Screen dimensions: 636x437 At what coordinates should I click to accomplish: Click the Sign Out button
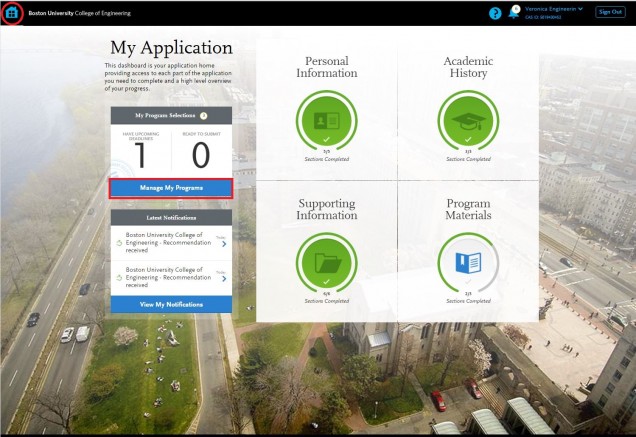610,12
